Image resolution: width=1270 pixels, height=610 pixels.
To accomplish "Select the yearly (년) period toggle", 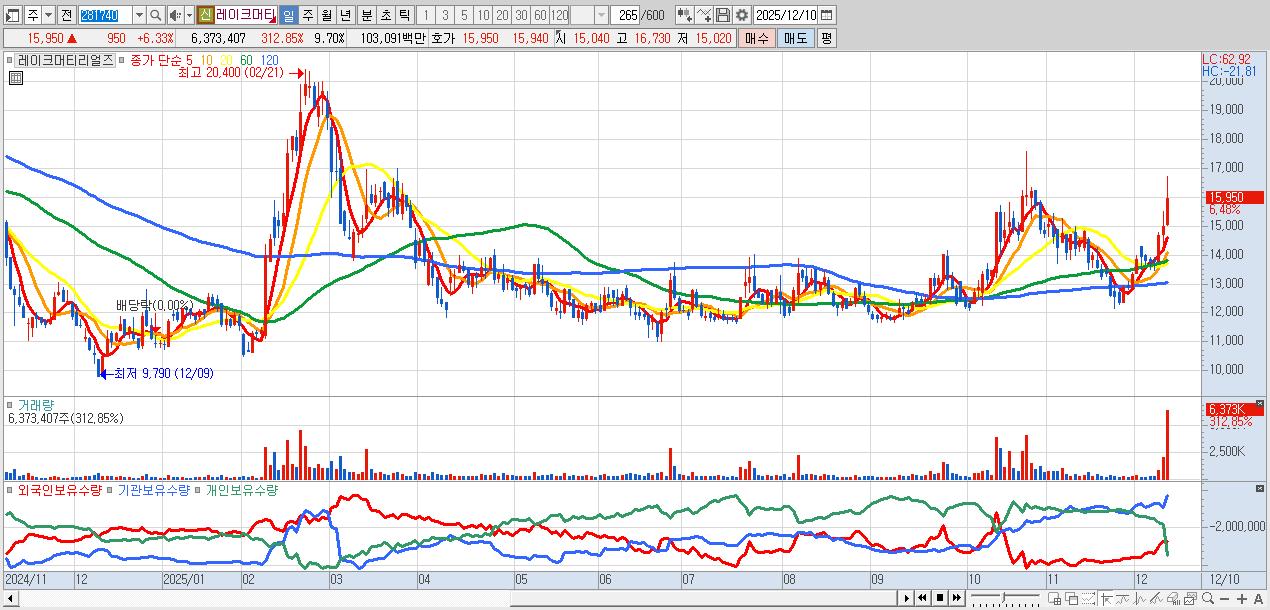I will click(x=345, y=16).
